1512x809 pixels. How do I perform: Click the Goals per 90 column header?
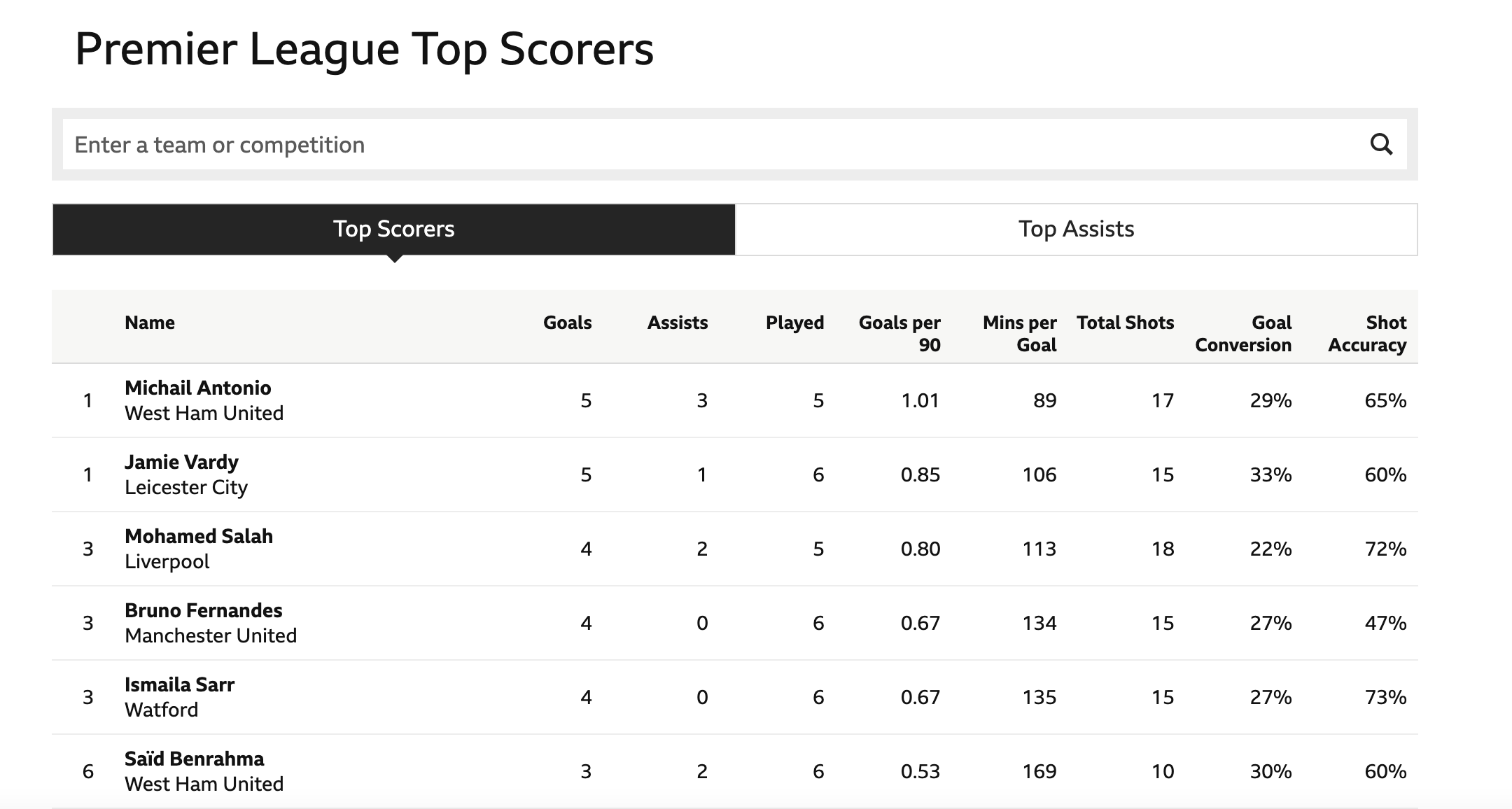coord(900,334)
